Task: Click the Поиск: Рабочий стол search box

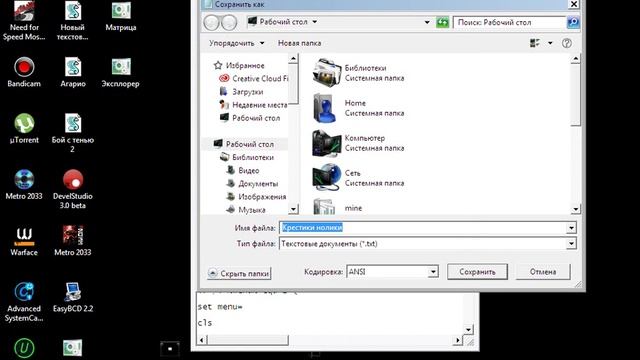Action: (x=509, y=22)
